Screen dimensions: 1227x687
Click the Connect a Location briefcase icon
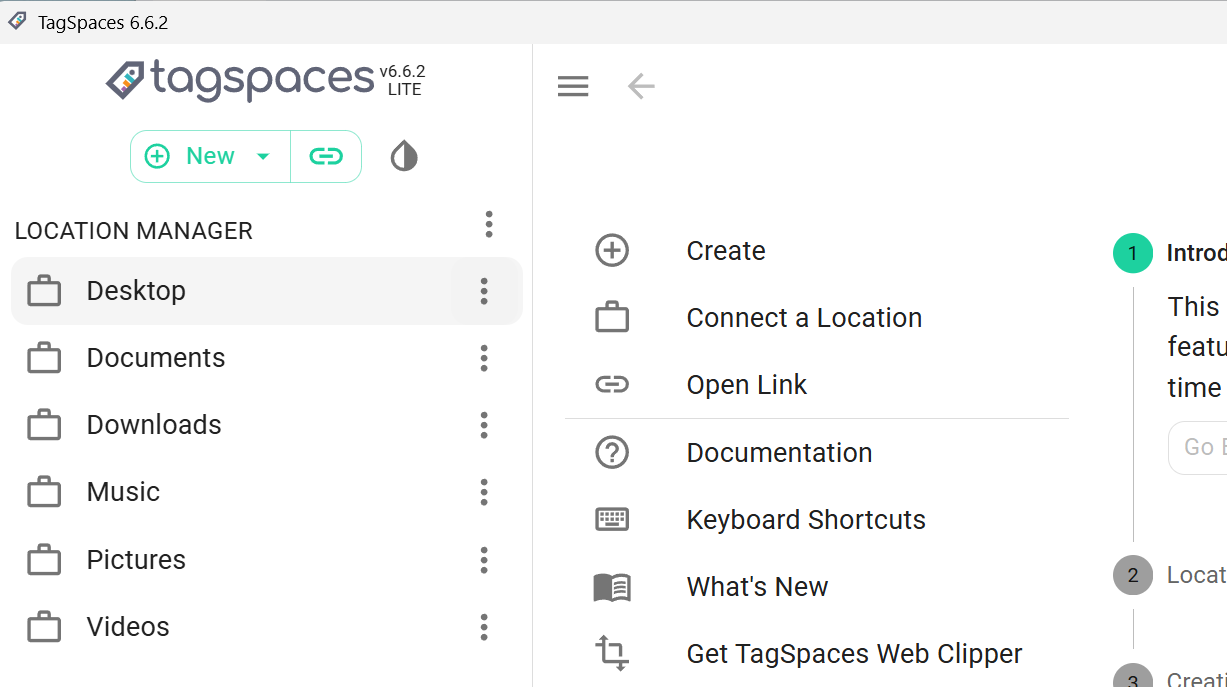click(612, 317)
